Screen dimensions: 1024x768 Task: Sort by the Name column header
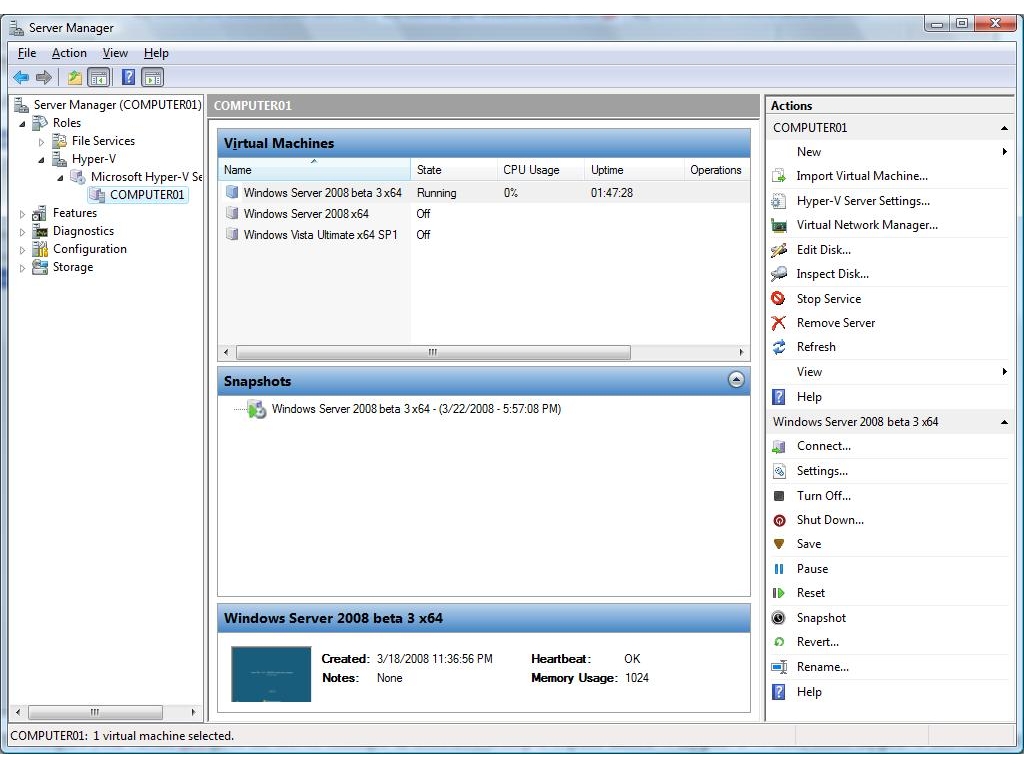click(314, 170)
